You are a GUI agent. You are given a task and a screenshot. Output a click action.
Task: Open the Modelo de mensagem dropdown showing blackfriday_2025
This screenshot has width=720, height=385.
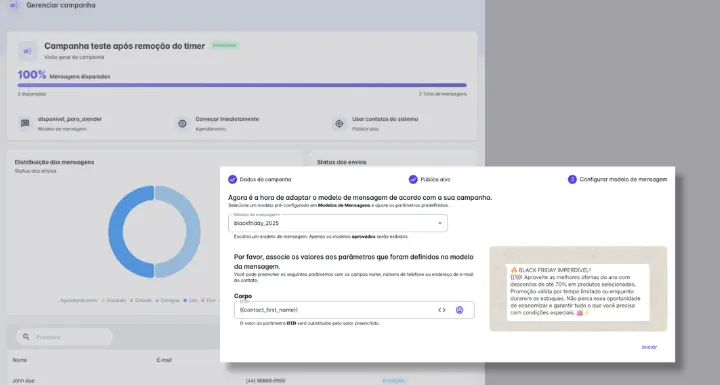pos(338,223)
